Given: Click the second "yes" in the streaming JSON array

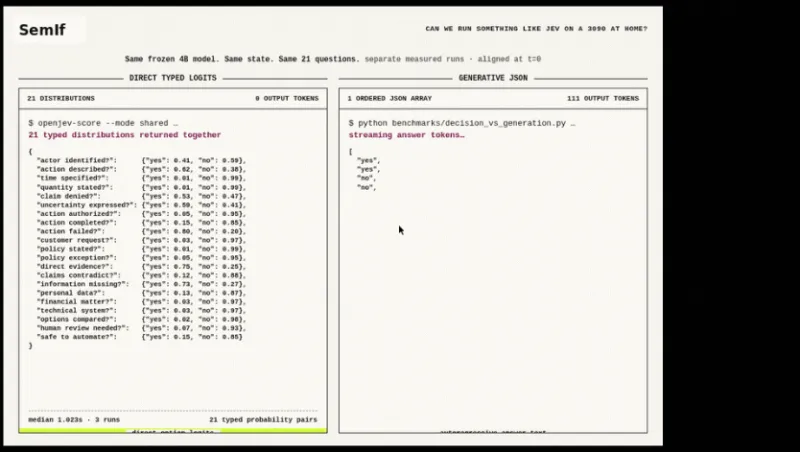Looking at the screenshot, I should tap(368, 169).
